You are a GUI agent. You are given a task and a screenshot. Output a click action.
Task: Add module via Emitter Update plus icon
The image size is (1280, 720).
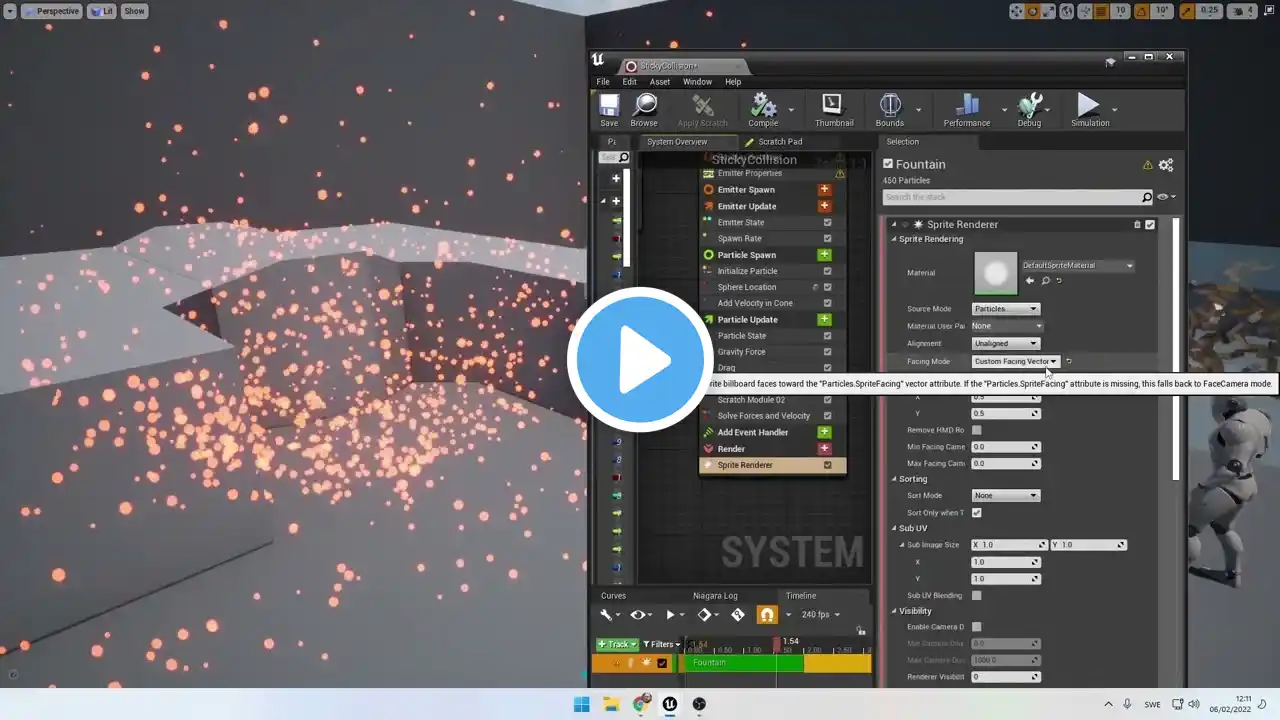pos(825,206)
